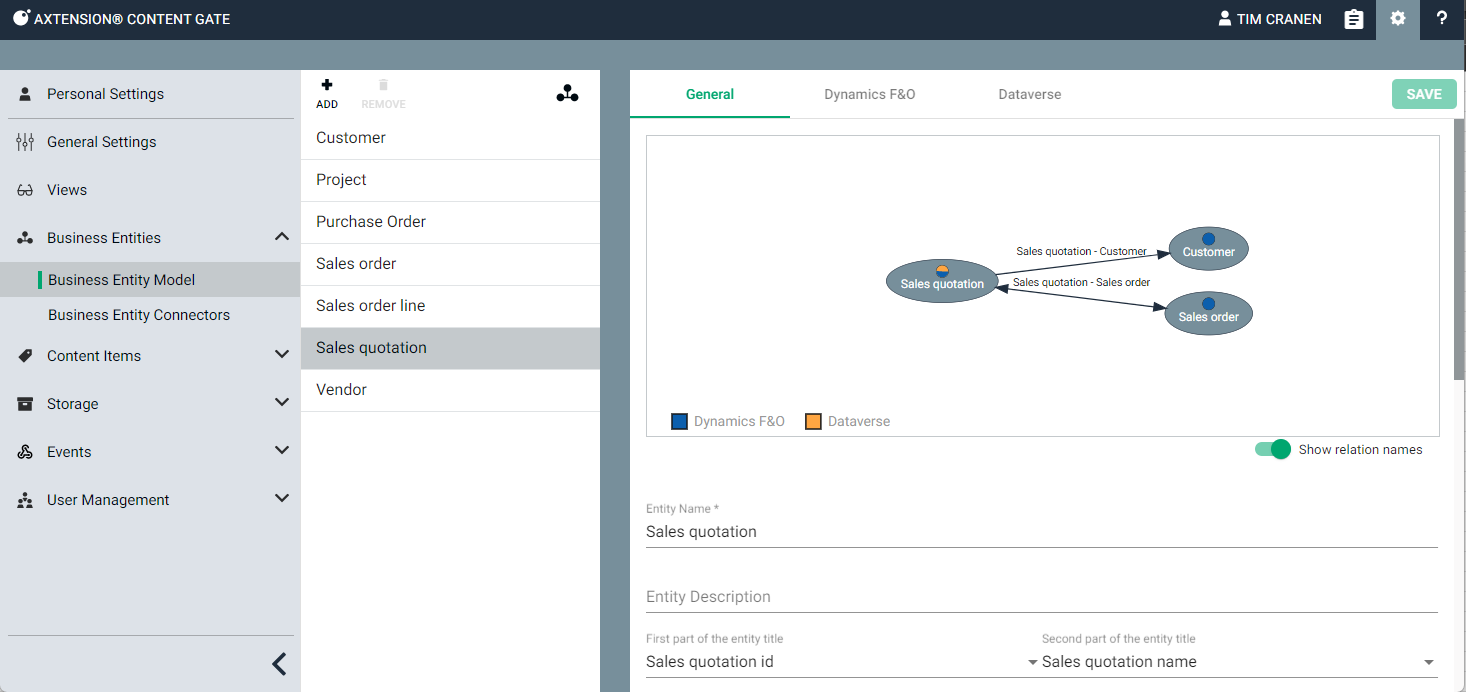1466x692 pixels.
Task: Click the Entity Description input field
Action: 1041,597
